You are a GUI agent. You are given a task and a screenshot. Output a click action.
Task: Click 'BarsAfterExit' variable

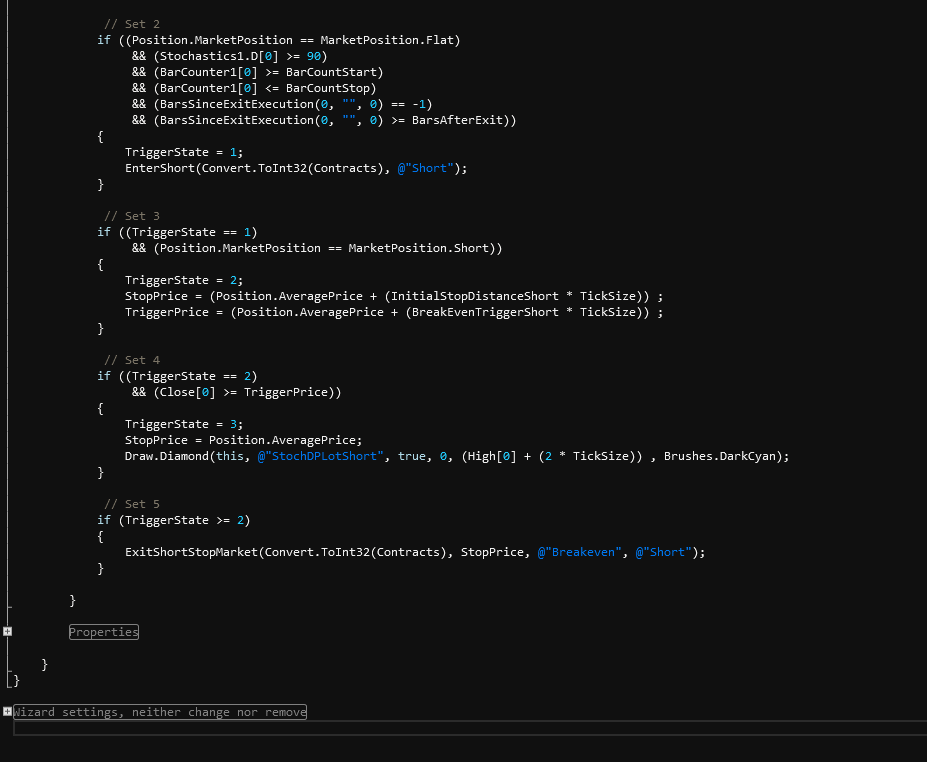click(457, 120)
